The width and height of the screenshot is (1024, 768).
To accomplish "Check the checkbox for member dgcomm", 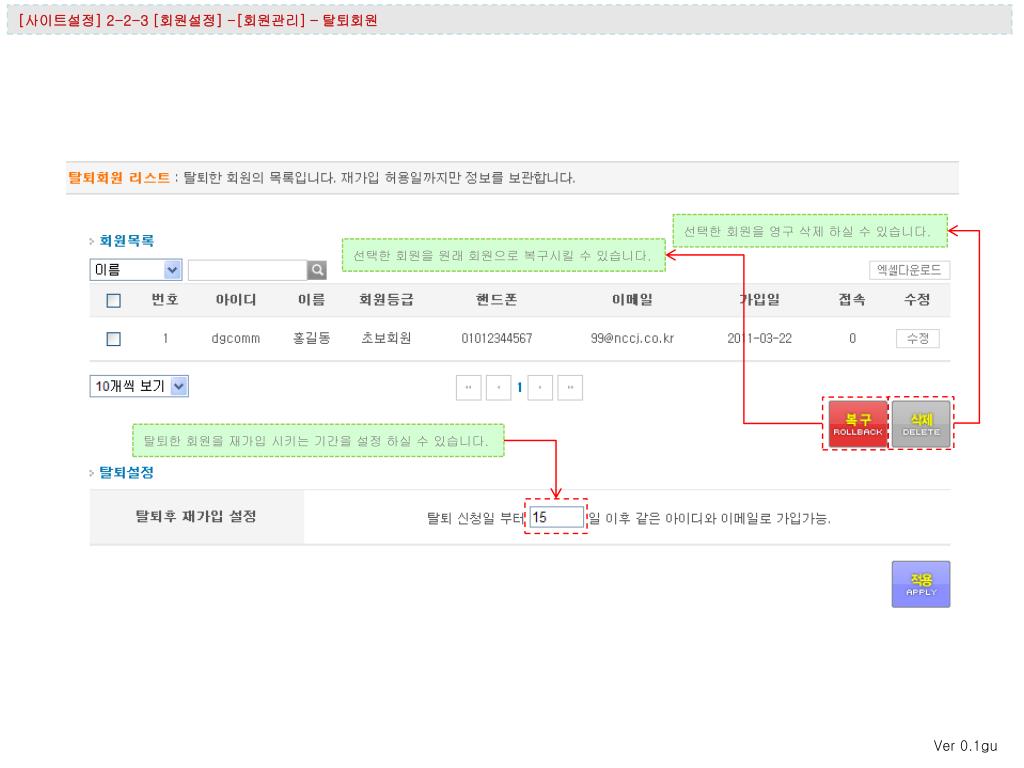I will click(114, 339).
